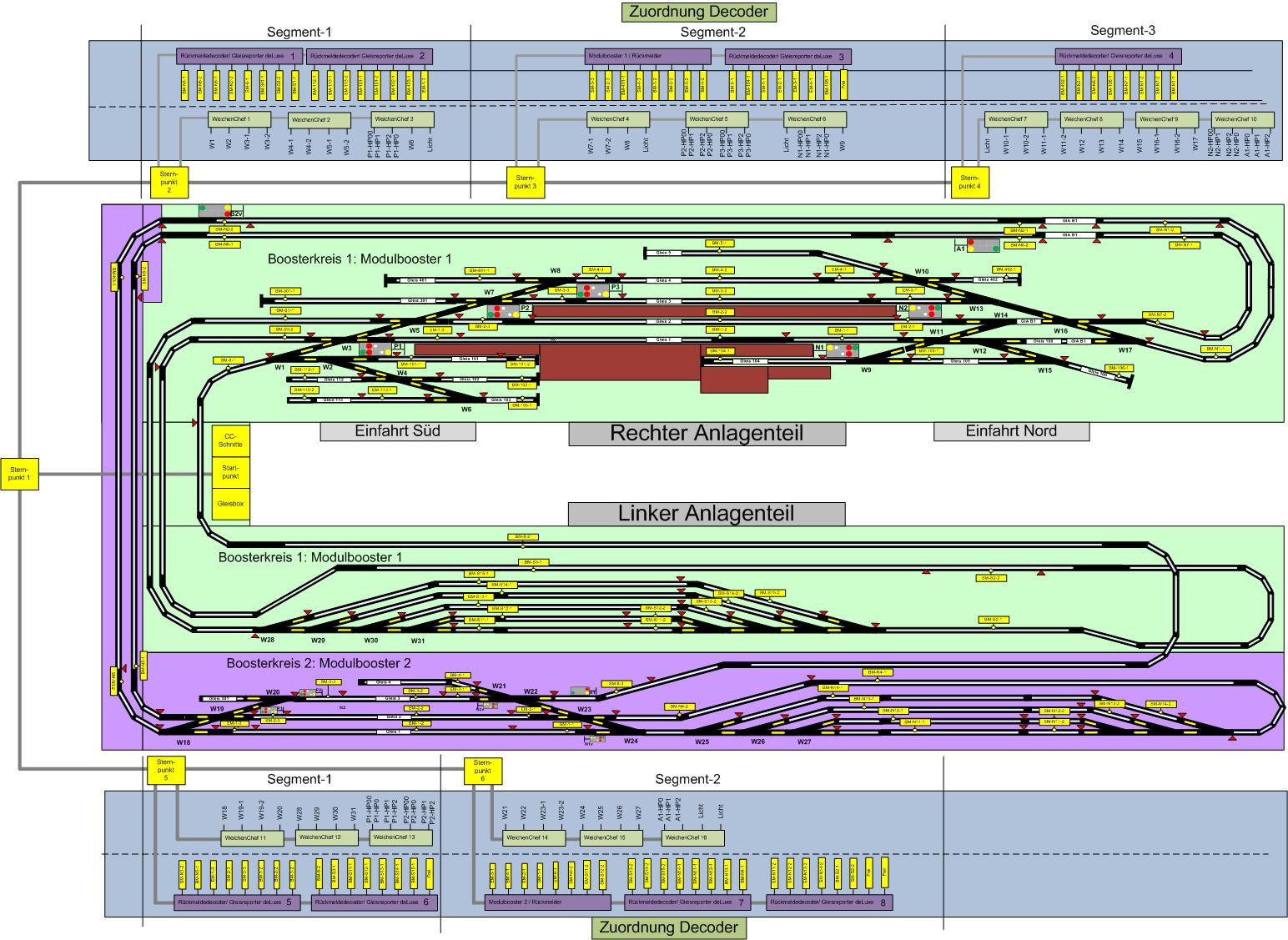
Task: Click the Sternpunkt 5 box
Action: point(165,771)
